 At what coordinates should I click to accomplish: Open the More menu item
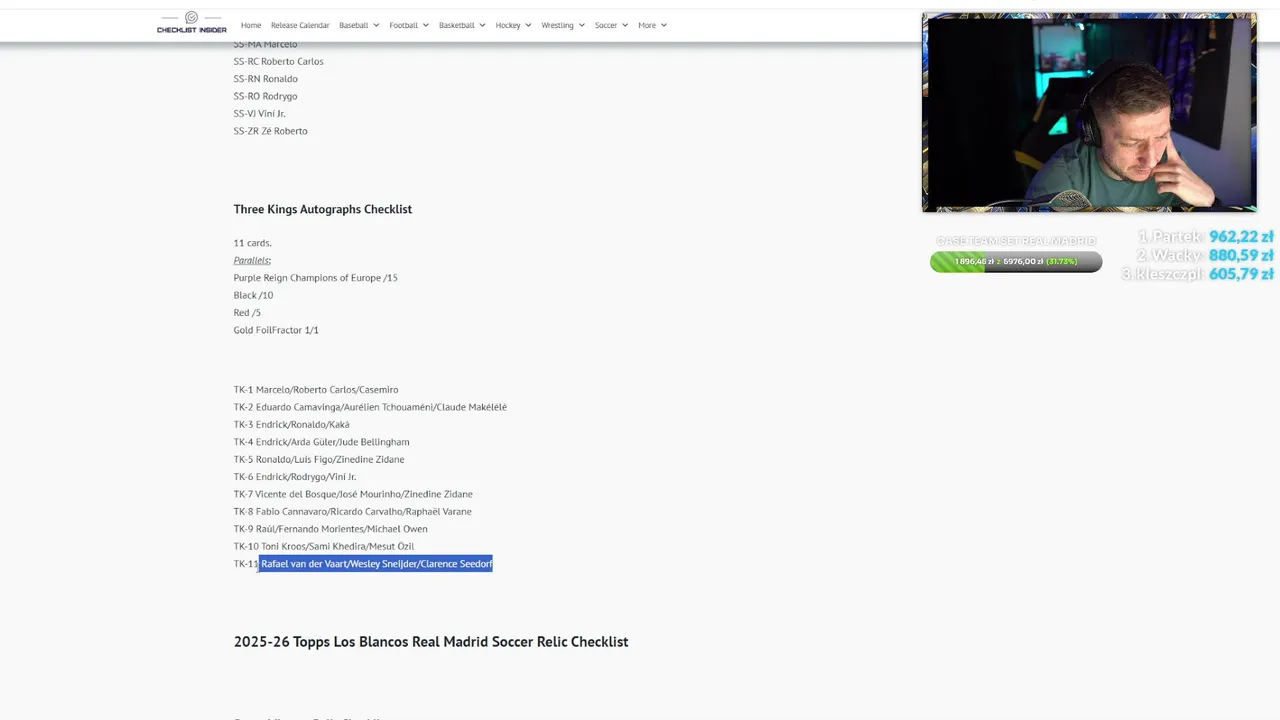coord(647,25)
